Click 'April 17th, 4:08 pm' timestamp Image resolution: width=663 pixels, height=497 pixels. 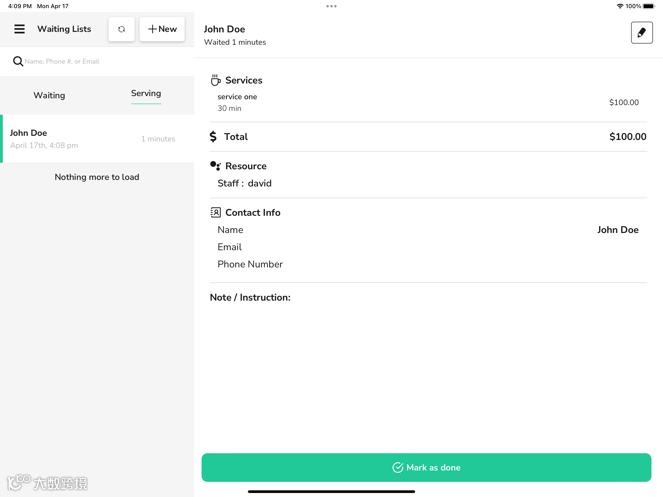(x=44, y=146)
